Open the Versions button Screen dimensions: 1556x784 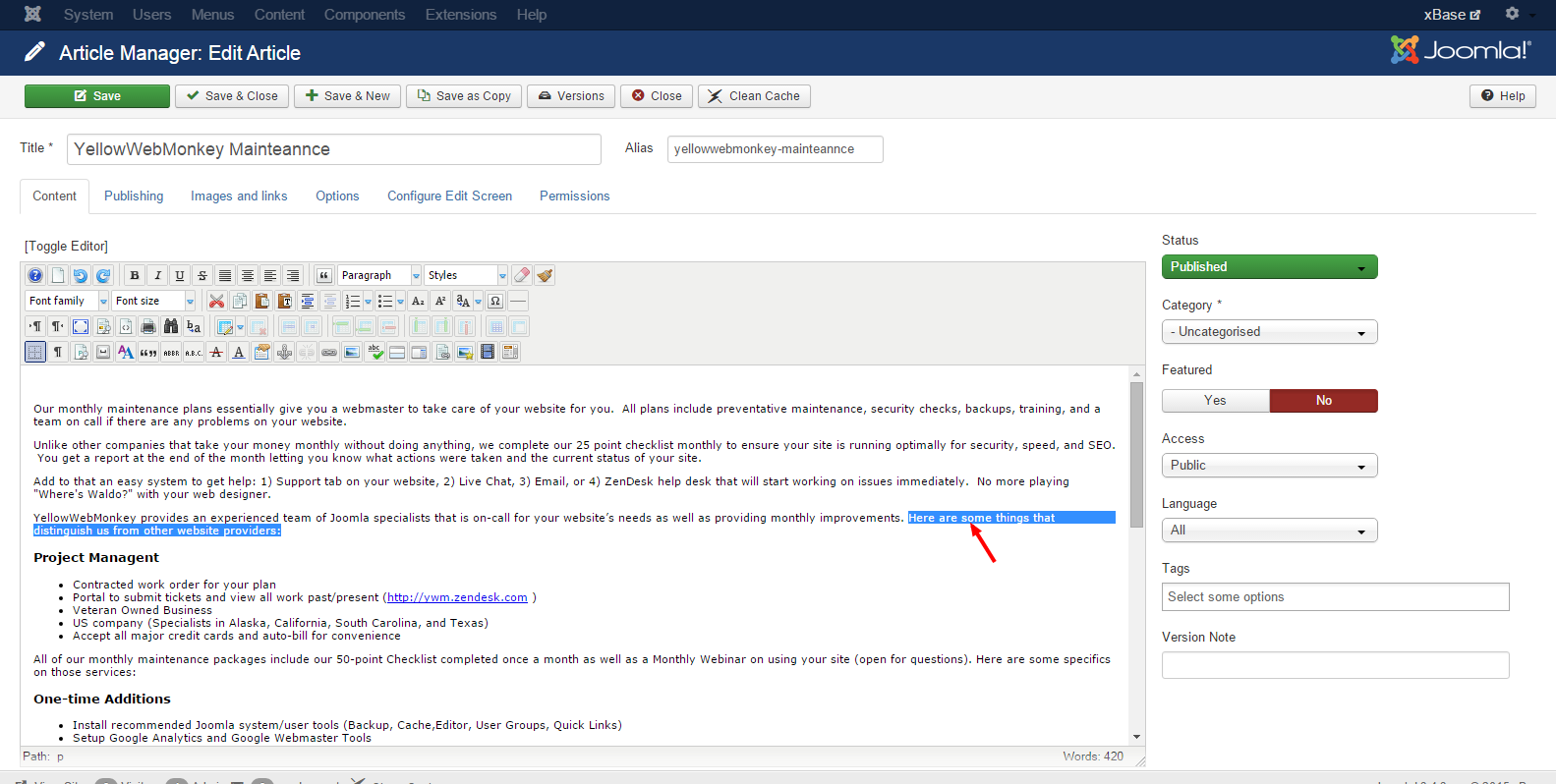click(x=571, y=96)
